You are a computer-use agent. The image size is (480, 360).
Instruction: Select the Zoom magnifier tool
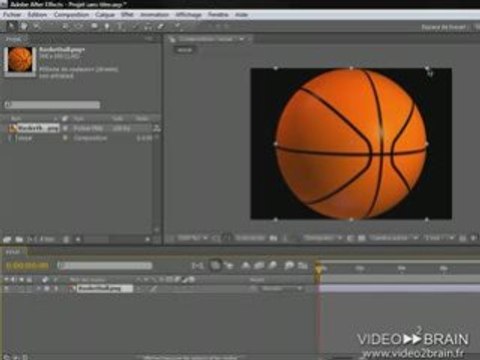point(36,26)
